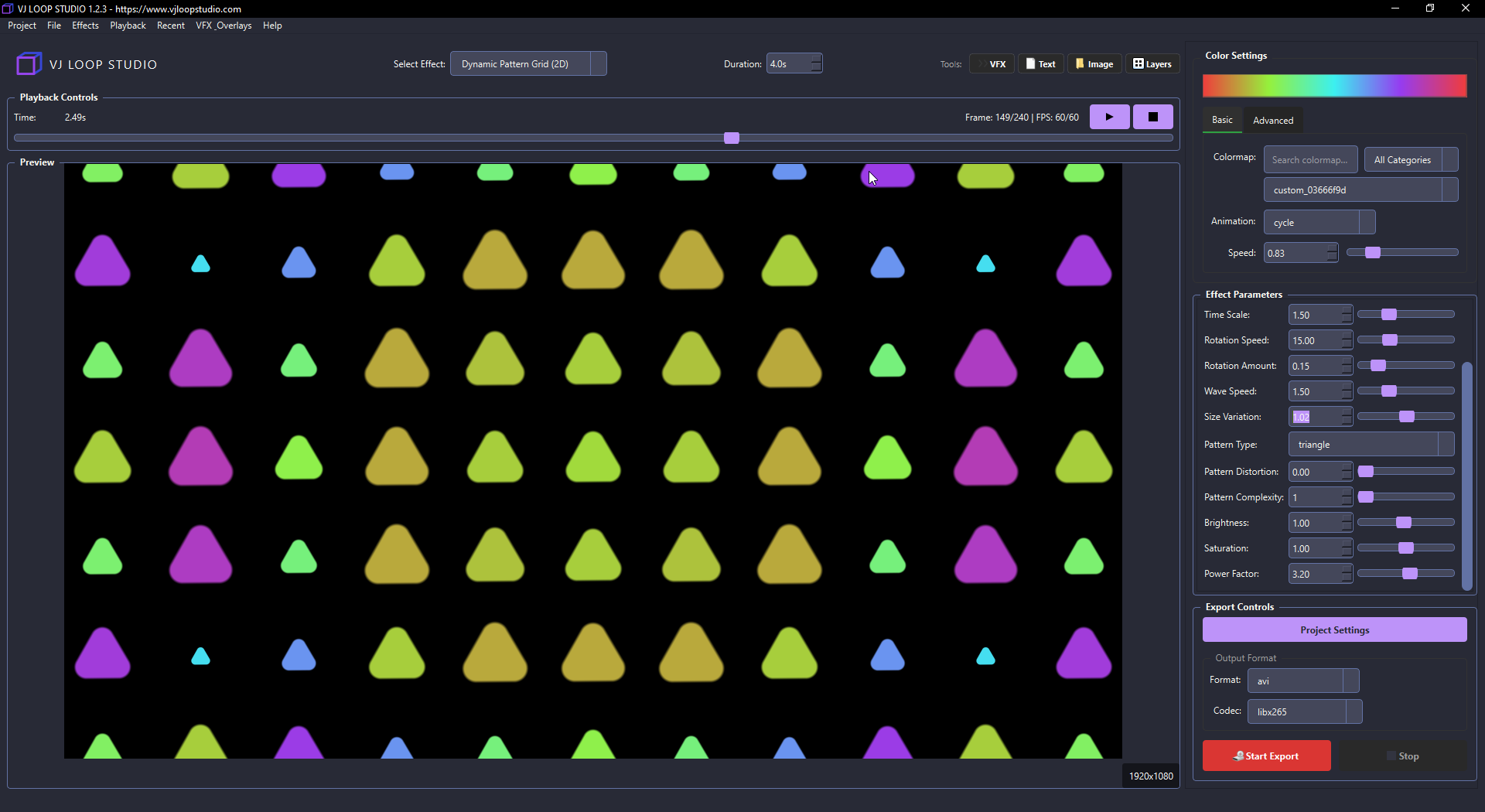
Task: Open the Image tool
Action: 1094,64
